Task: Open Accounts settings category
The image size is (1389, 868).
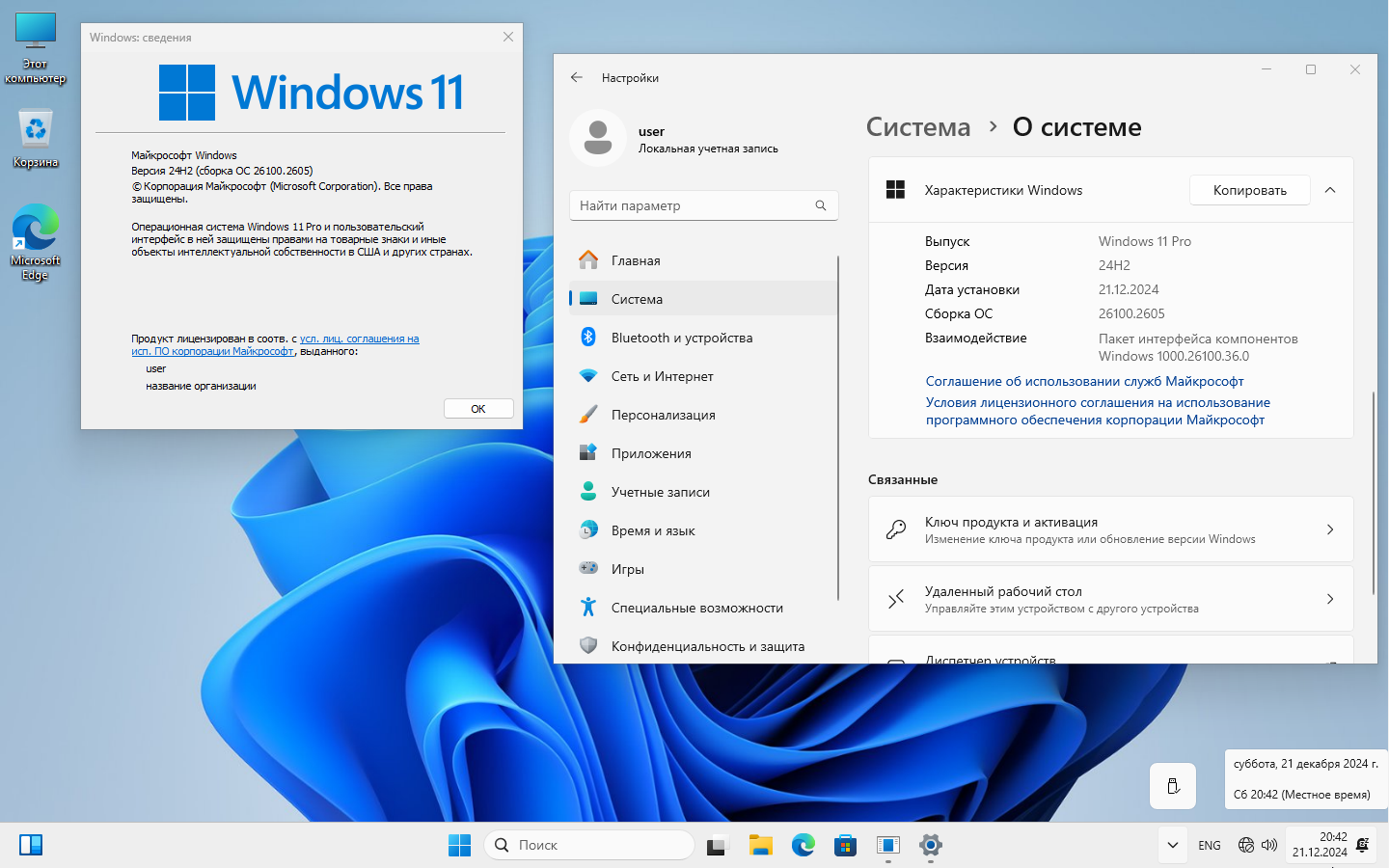Action: pyautogui.click(x=703, y=492)
